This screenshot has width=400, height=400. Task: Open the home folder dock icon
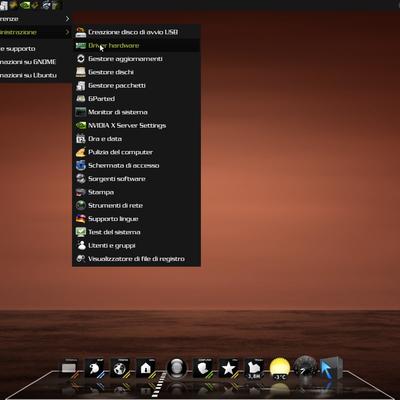146,368
